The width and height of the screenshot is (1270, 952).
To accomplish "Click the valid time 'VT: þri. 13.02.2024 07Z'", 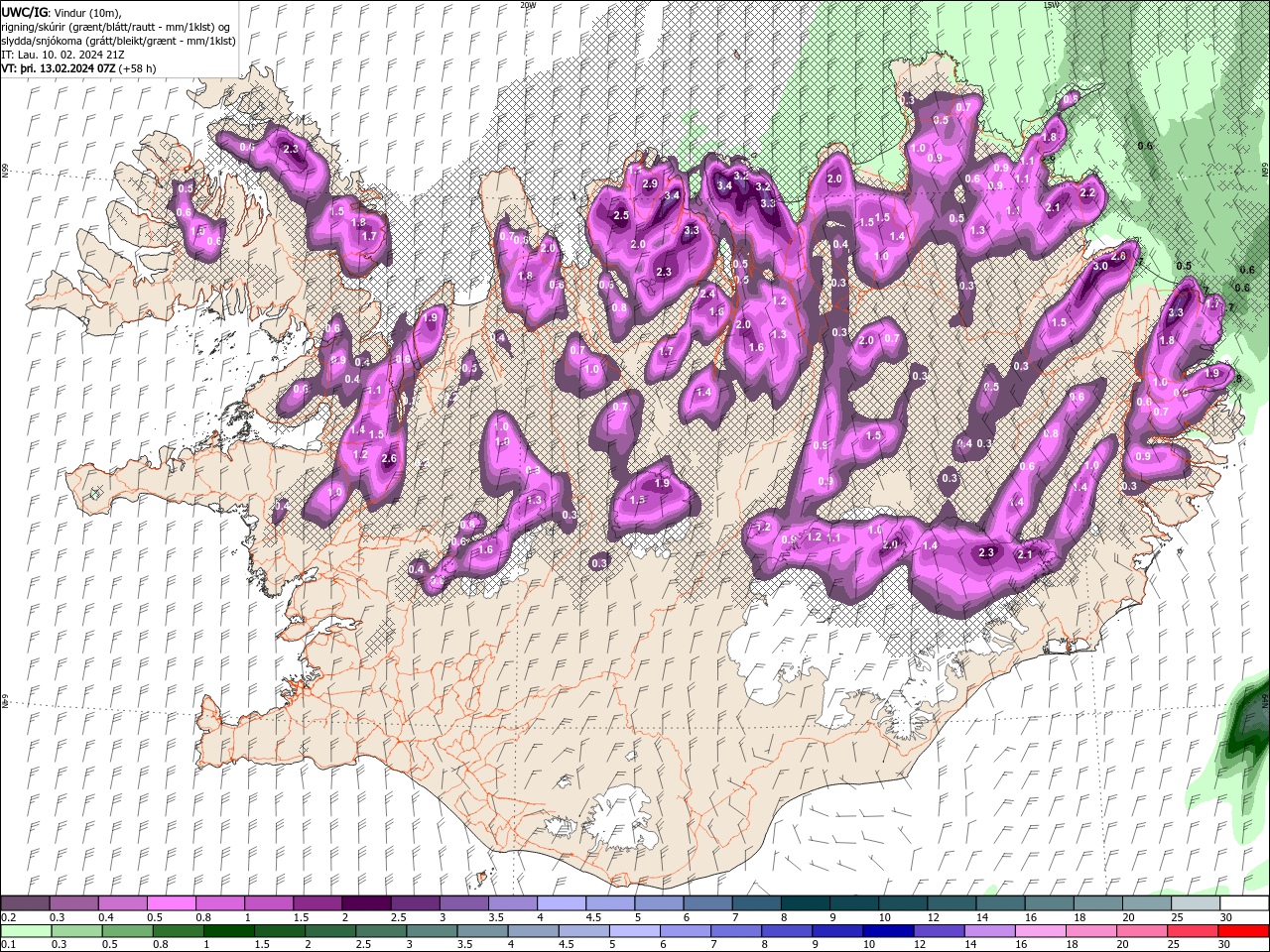I will (x=58, y=68).
